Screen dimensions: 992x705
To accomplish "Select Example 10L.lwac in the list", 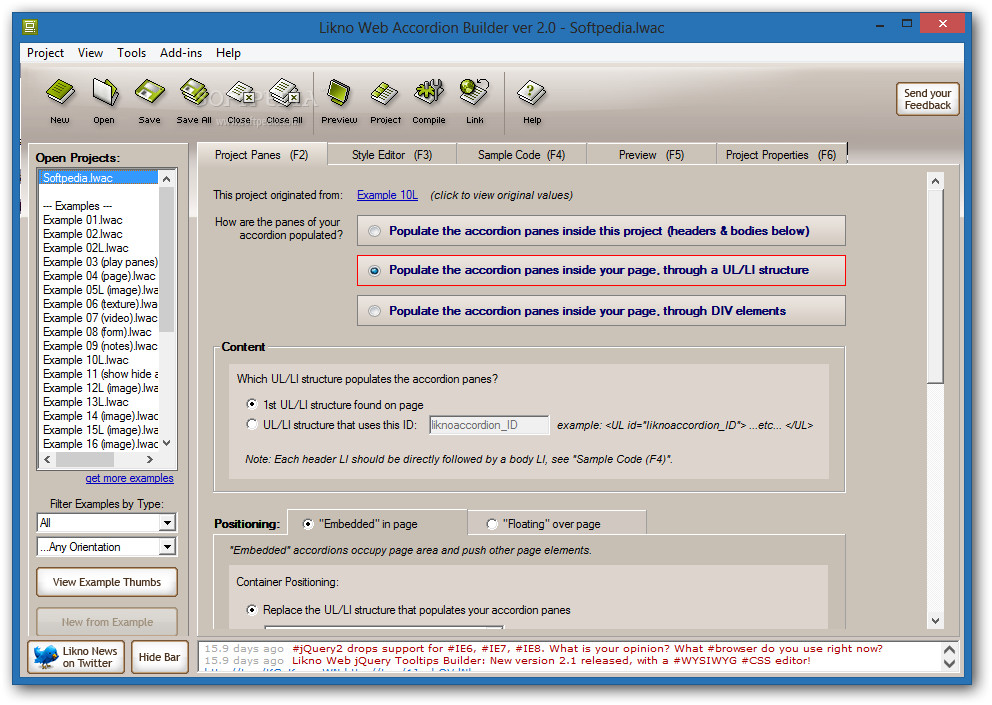I will [99, 360].
